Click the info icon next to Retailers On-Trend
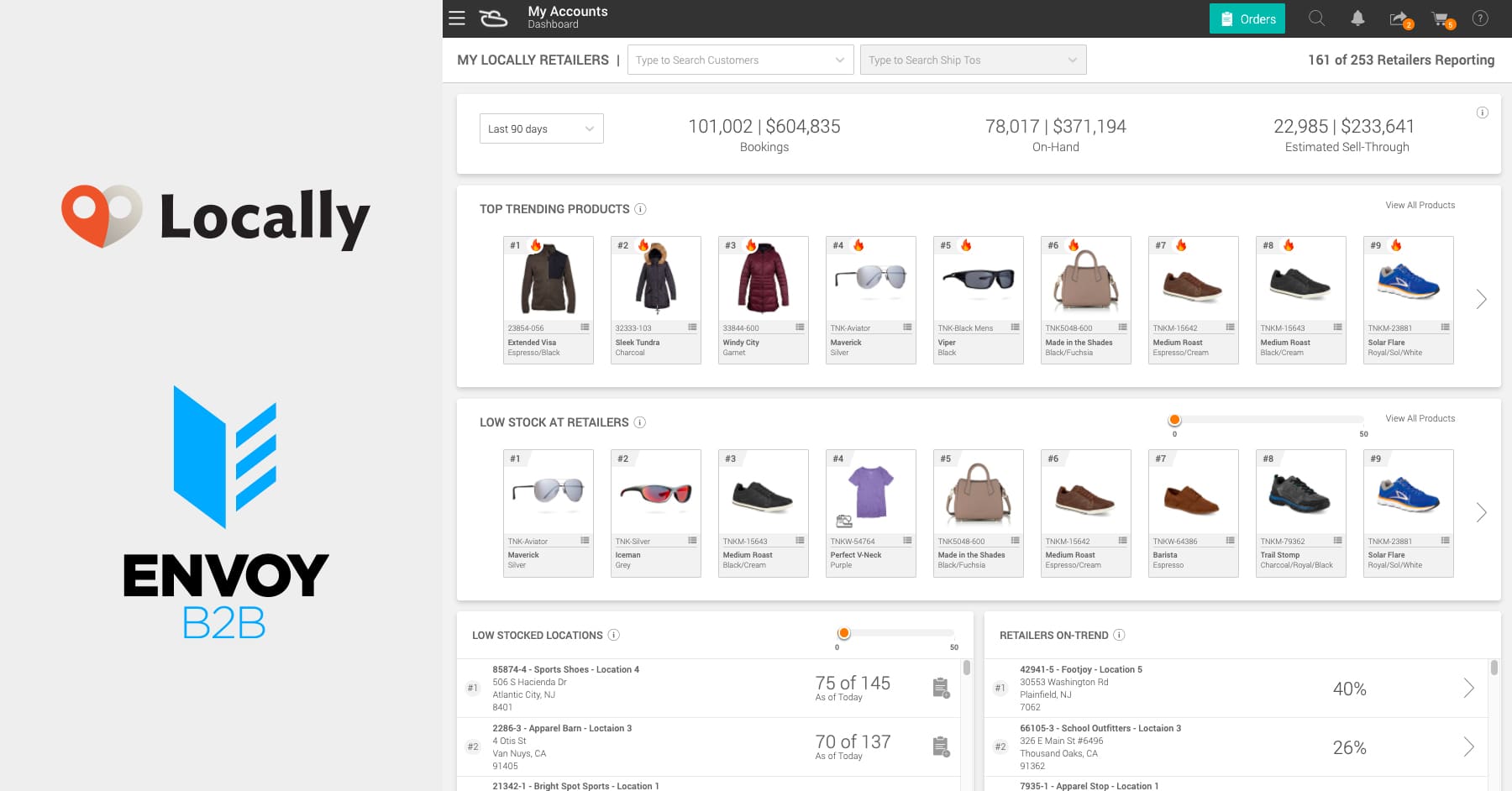This screenshot has height=791, width=1512. [x=1120, y=636]
